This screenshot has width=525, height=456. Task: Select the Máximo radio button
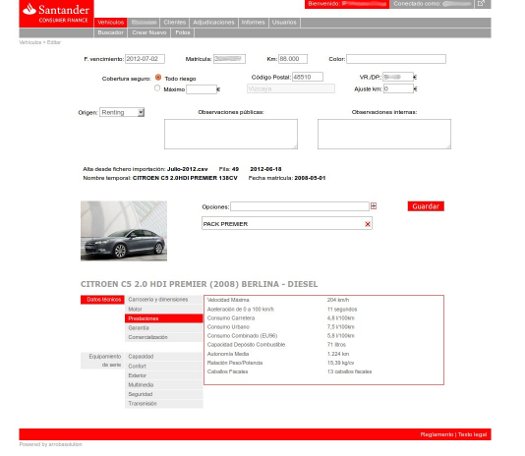coord(157,88)
